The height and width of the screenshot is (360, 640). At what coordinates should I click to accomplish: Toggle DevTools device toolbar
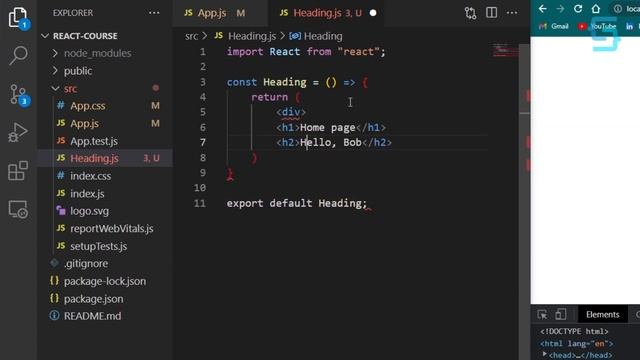click(x=560, y=314)
